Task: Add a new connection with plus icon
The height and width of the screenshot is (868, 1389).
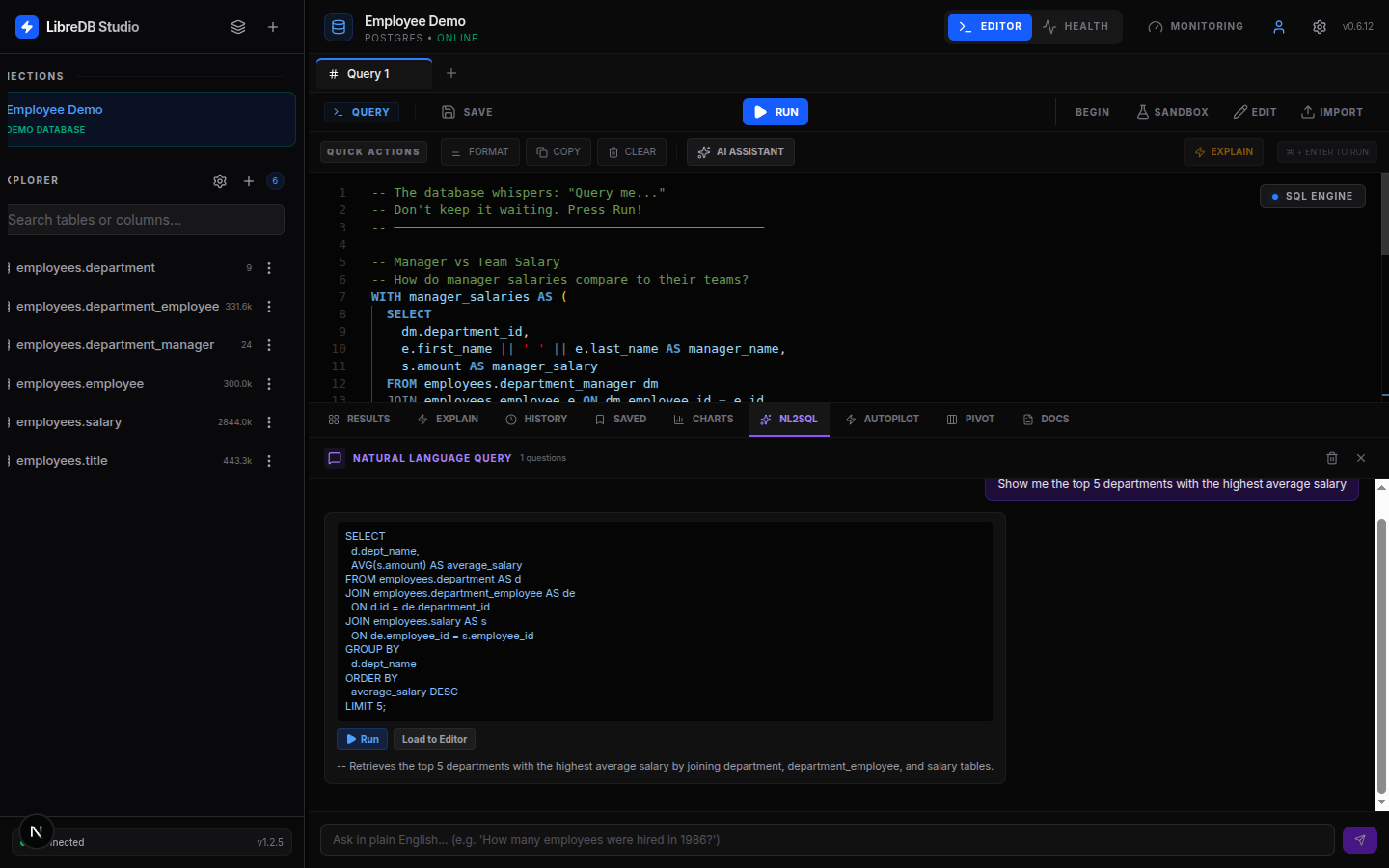Action: tap(273, 27)
